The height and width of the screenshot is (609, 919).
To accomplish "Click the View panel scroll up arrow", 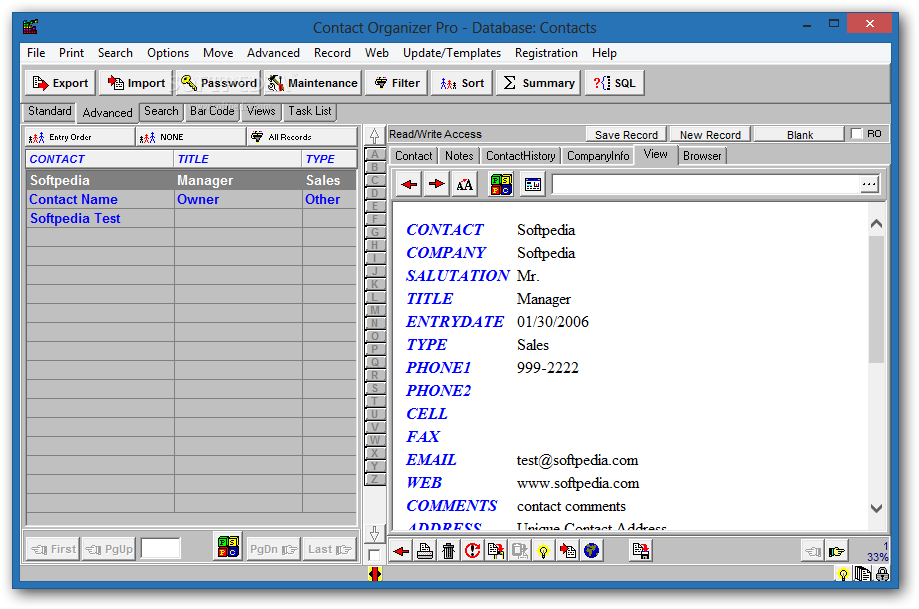I will point(876,224).
